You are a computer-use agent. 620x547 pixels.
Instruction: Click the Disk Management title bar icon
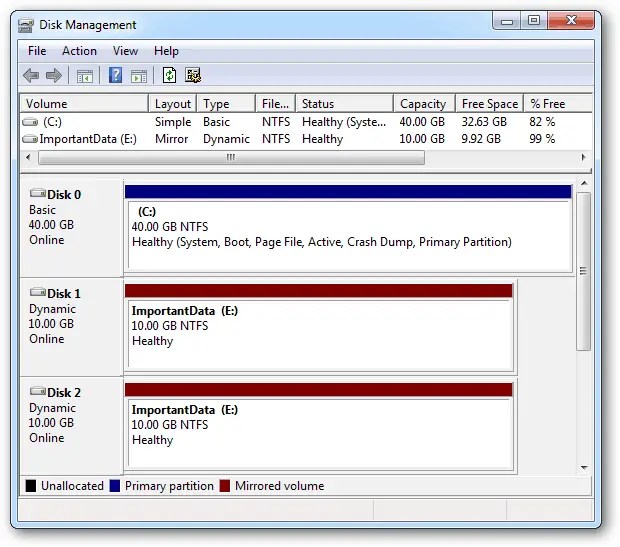click(26, 25)
